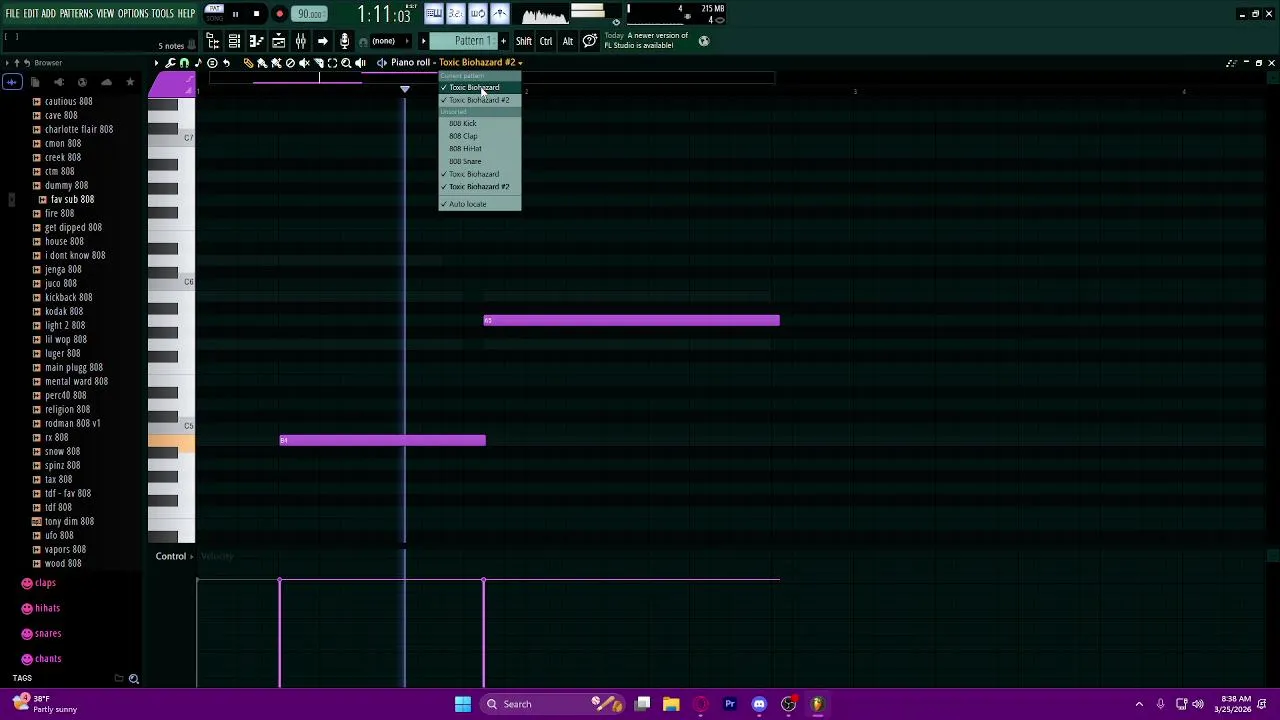Open the TOOLS menu
1280x720 pixels.
click(162, 14)
